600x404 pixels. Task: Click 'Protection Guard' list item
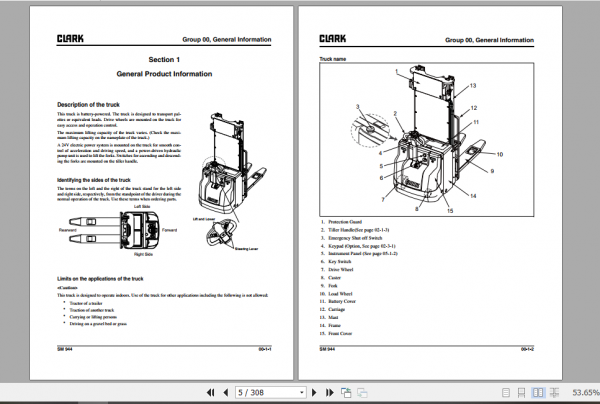tap(345, 222)
